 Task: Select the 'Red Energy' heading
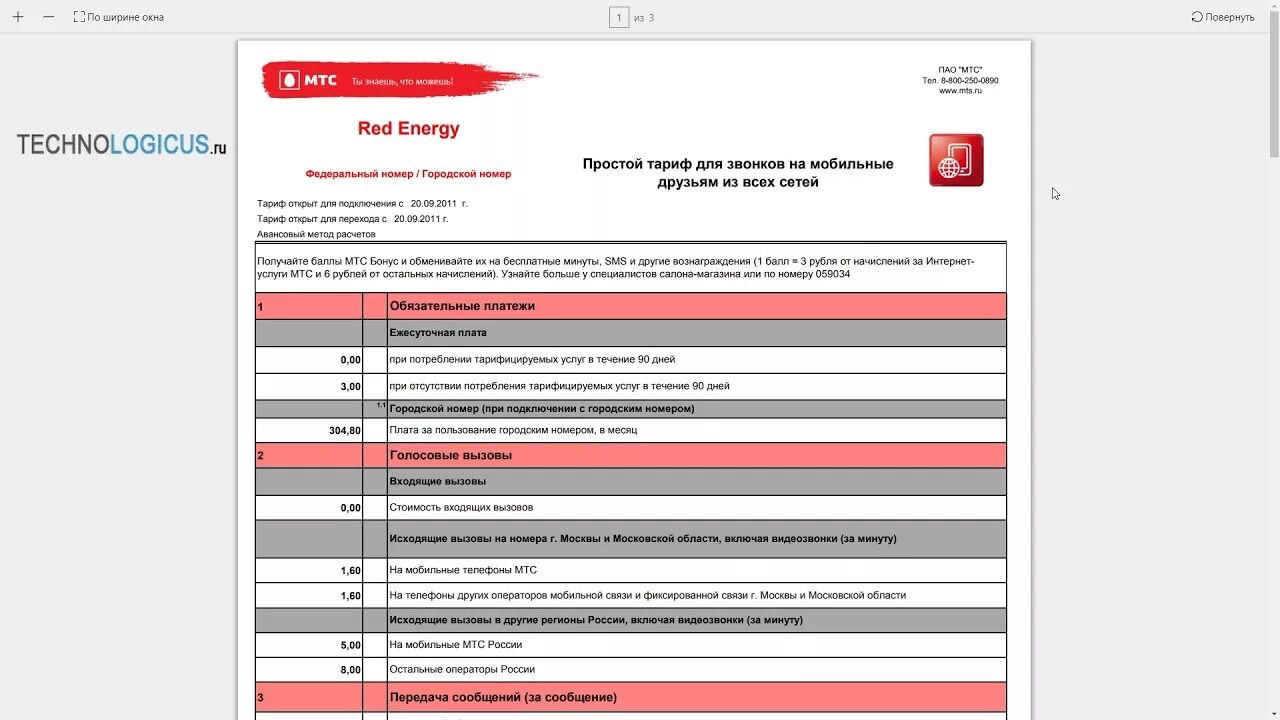pyautogui.click(x=409, y=129)
